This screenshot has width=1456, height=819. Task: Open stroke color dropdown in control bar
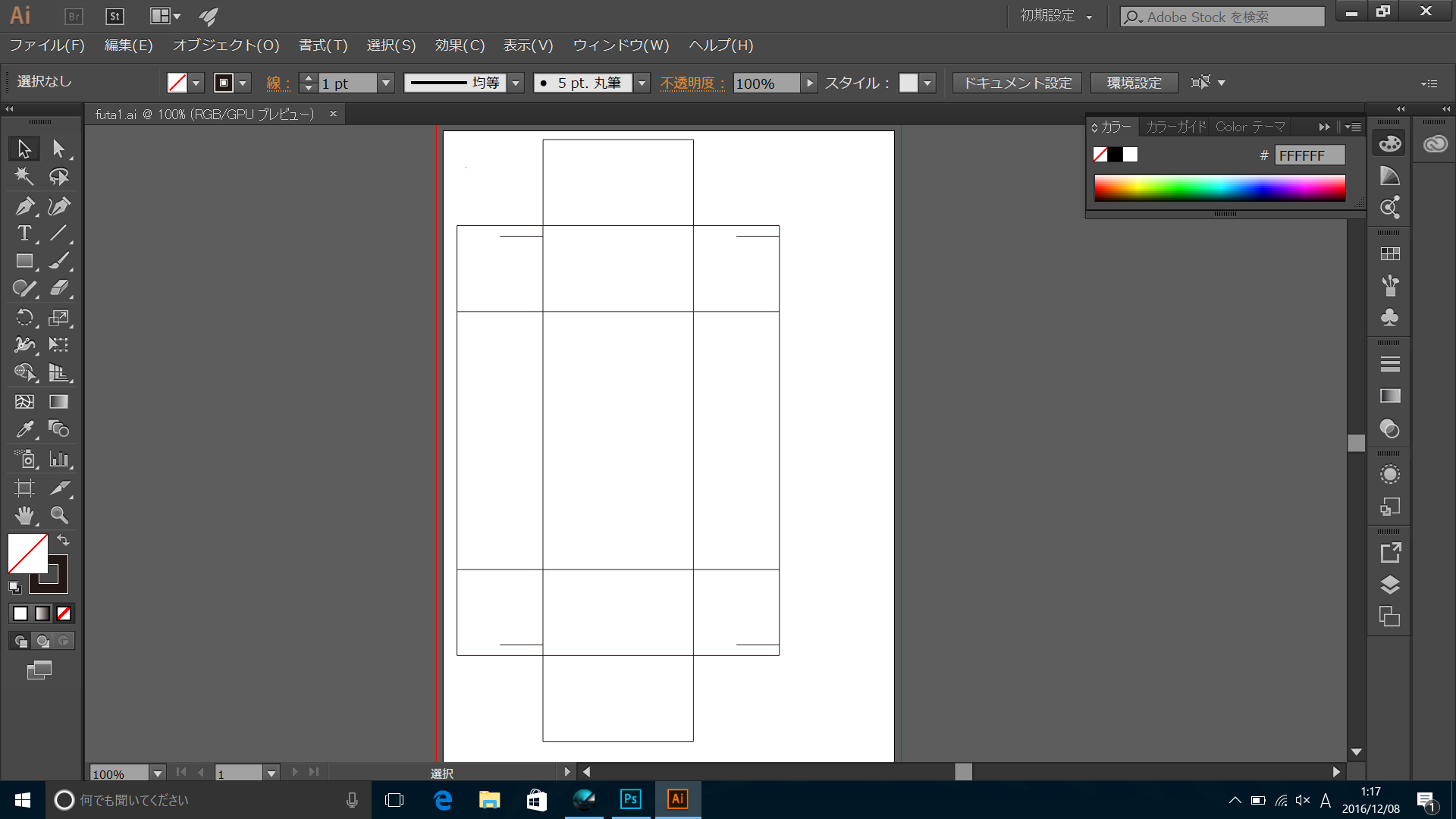pos(243,83)
